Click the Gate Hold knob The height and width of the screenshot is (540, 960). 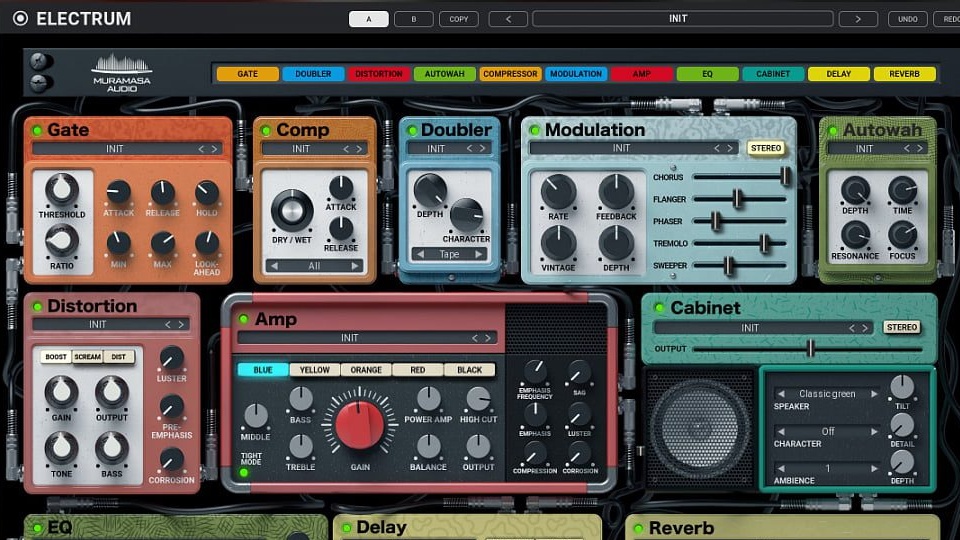coord(207,193)
